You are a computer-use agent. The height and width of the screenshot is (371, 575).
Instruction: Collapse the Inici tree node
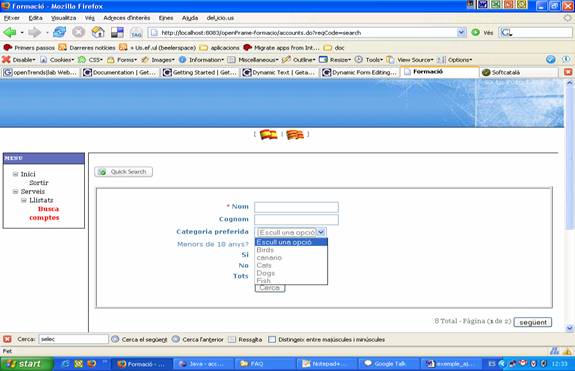click(x=15, y=174)
